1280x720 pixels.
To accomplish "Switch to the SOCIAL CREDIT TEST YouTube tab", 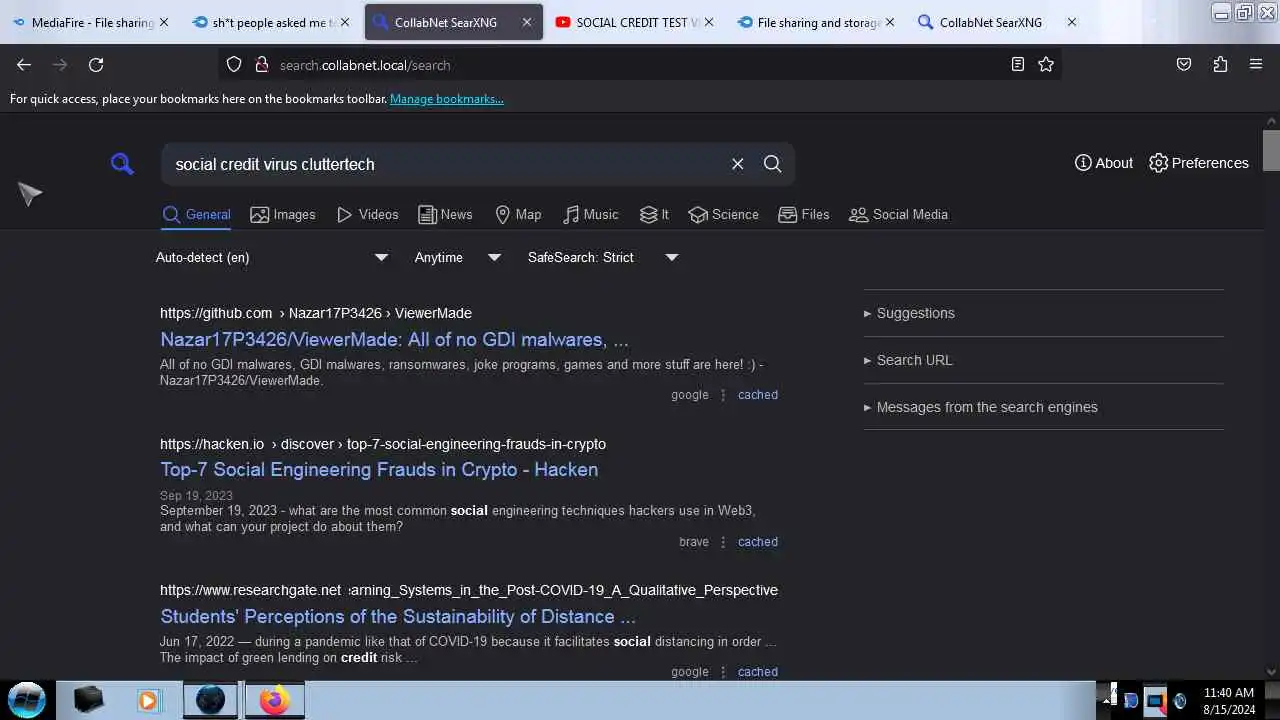I will pyautogui.click(x=633, y=22).
